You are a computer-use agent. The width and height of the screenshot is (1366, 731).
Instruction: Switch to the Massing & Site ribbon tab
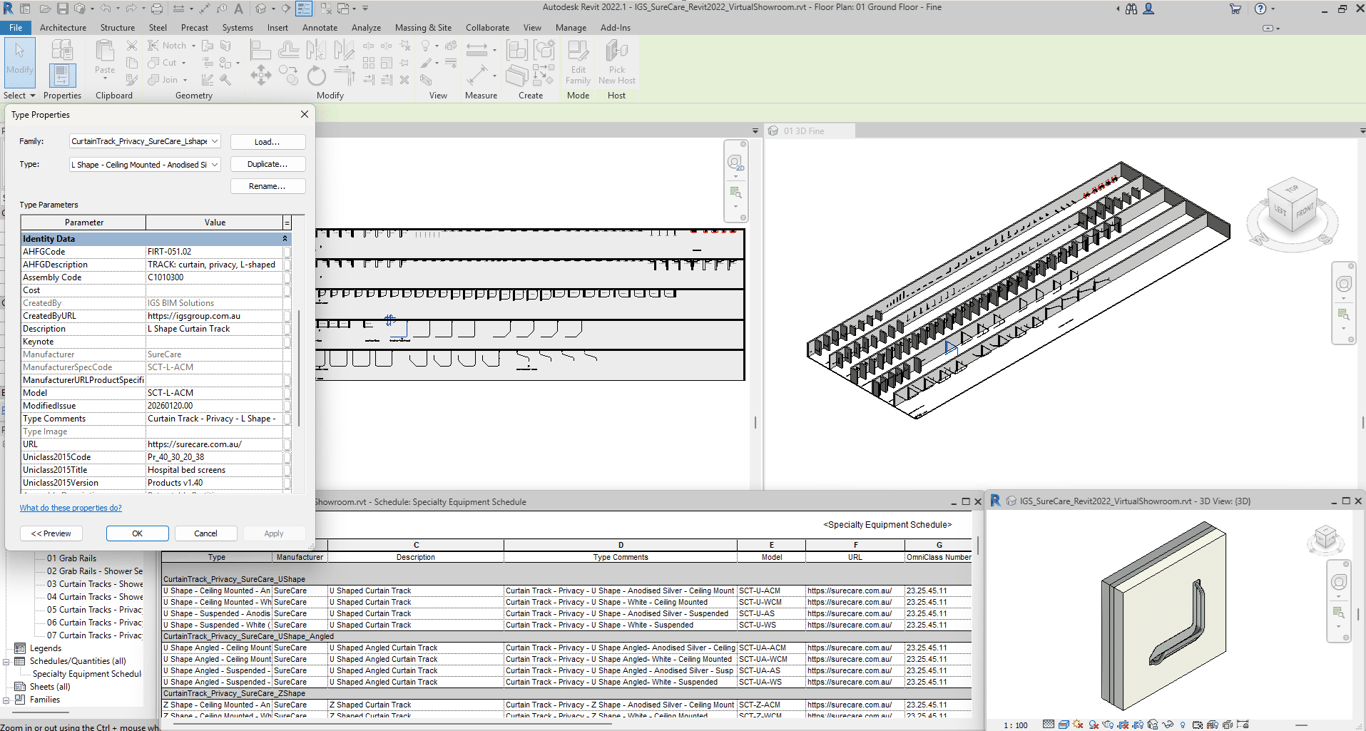click(423, 28)
